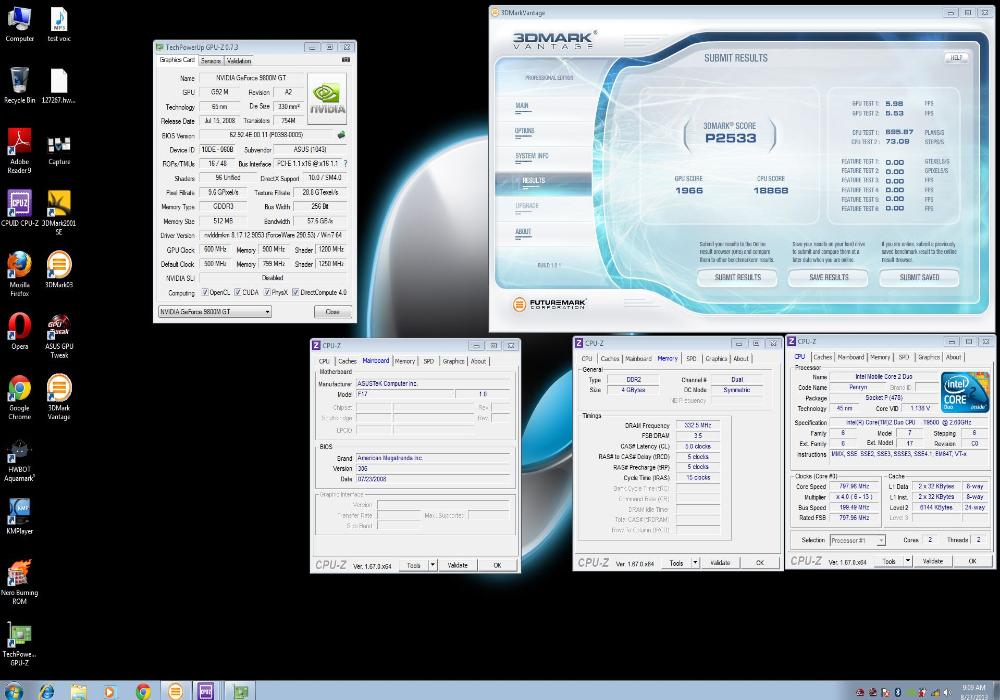Click Submit Saved button in 3DMark
This screenshot has width=1000, height=700.
(x=919, y=277)
